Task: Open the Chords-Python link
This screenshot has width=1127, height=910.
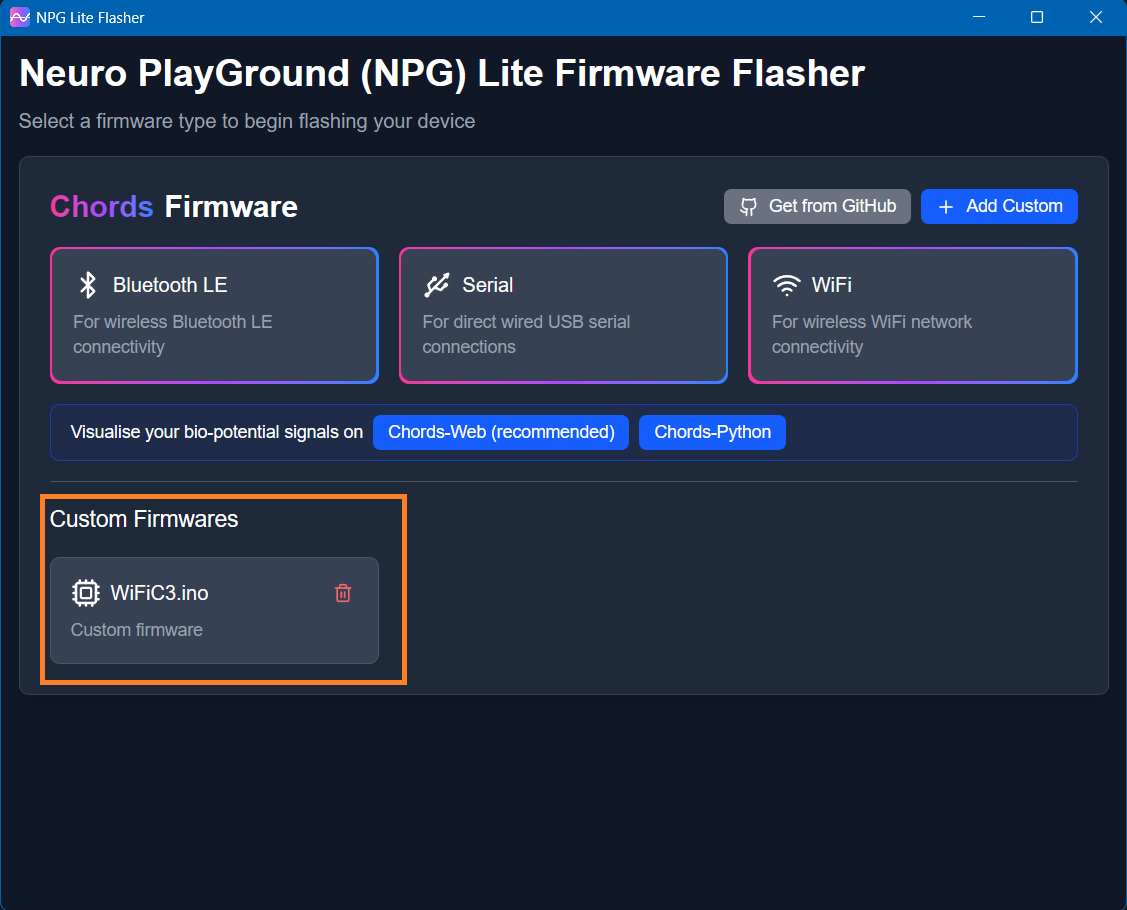Action: coord(712,432)
